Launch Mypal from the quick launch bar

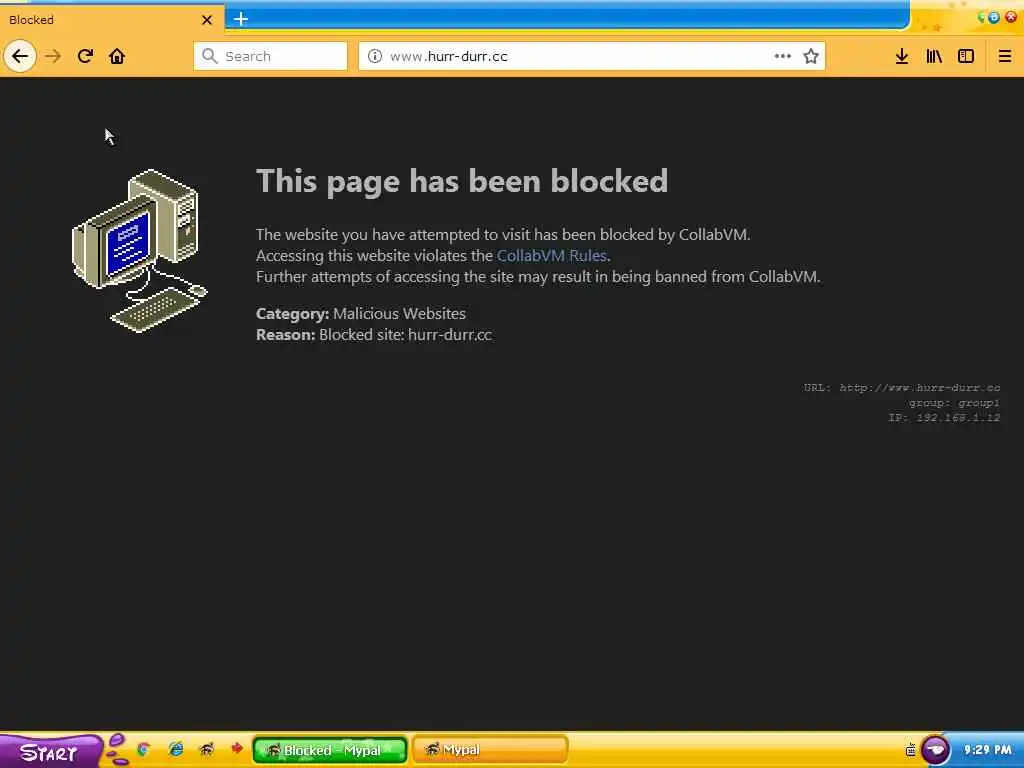207,749
